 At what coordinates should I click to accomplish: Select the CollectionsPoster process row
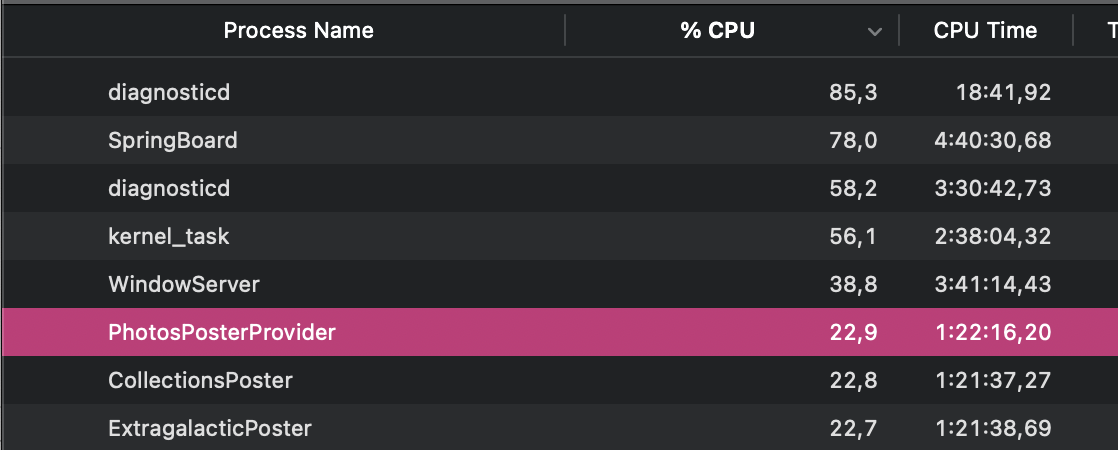pos(200,380)
